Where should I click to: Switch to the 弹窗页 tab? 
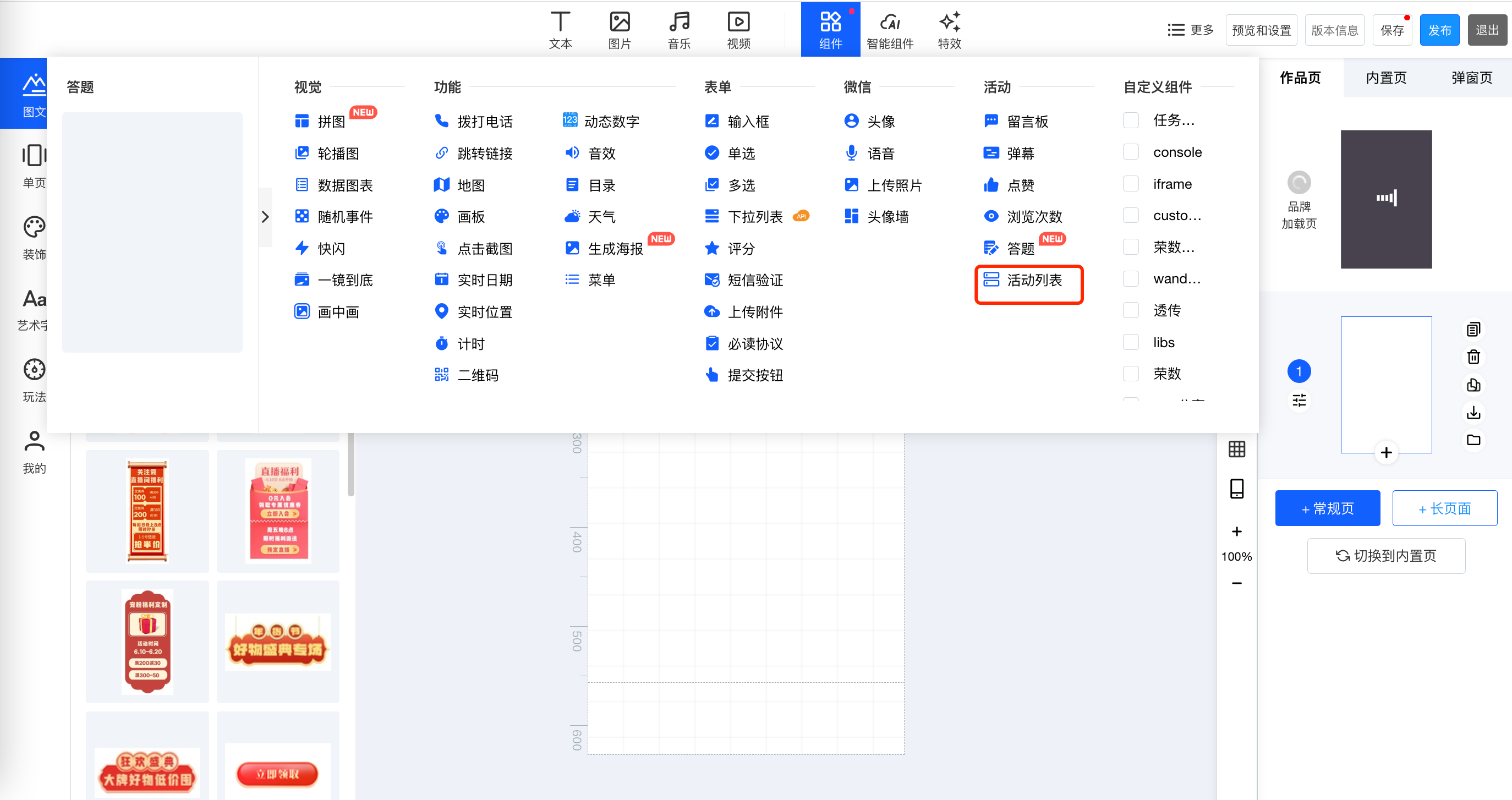[x=1471, y=78]
